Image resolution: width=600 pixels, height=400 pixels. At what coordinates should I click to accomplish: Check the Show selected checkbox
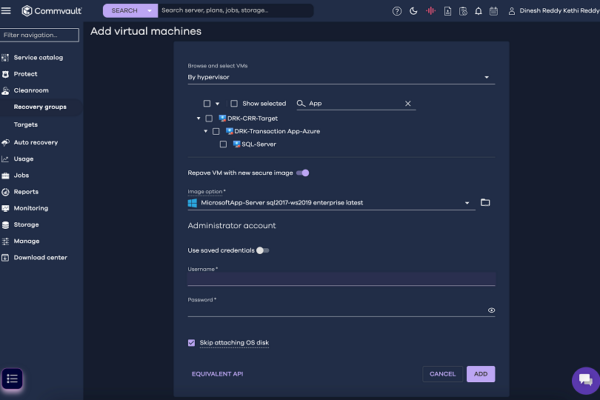coord(234,103)
